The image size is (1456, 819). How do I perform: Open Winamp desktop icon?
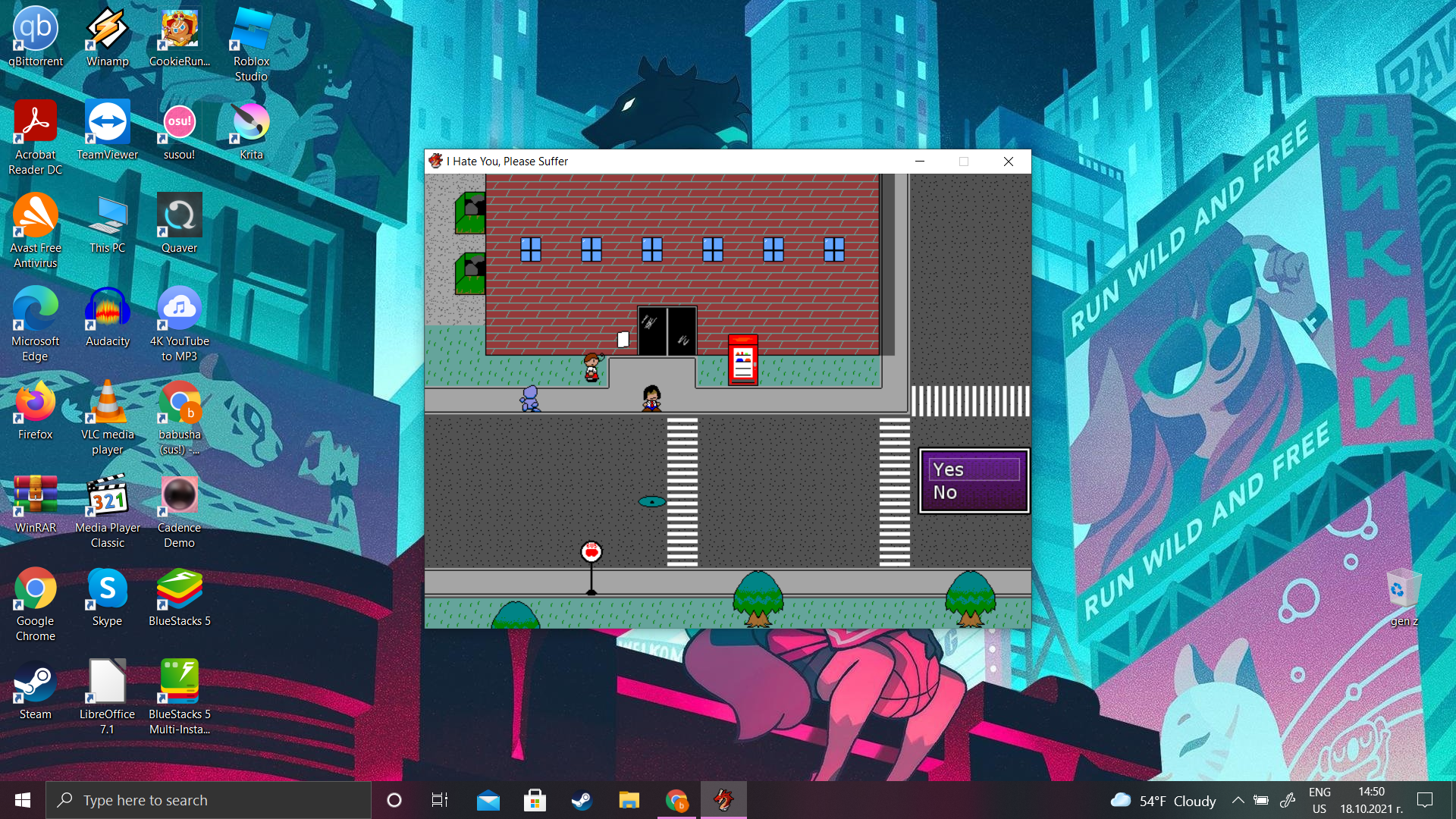[x=107, y=37]
